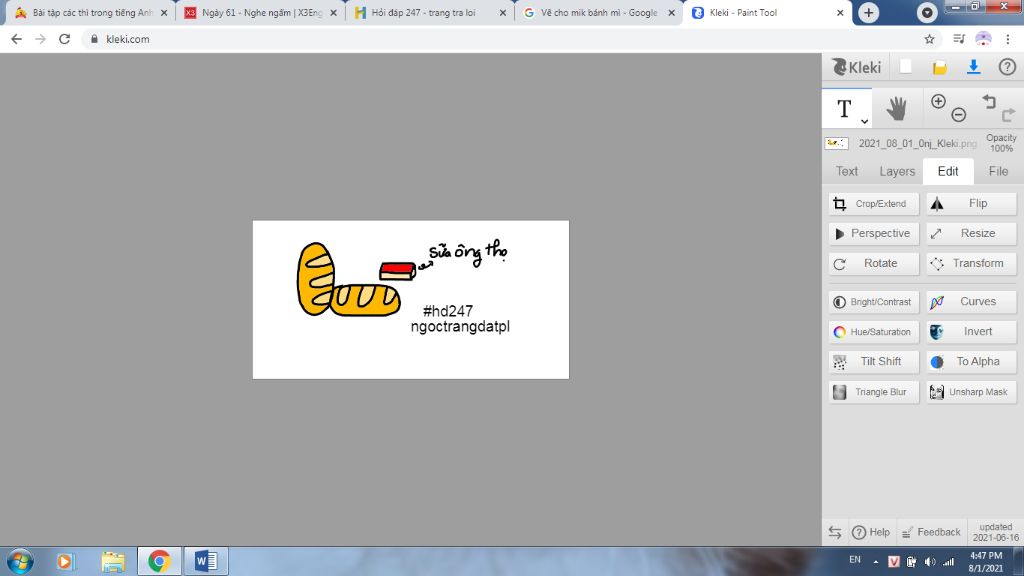The height and width of the screenshot is (576, 1024).
Task: Open the Crop/Extend tool
Action: [874, 204]
